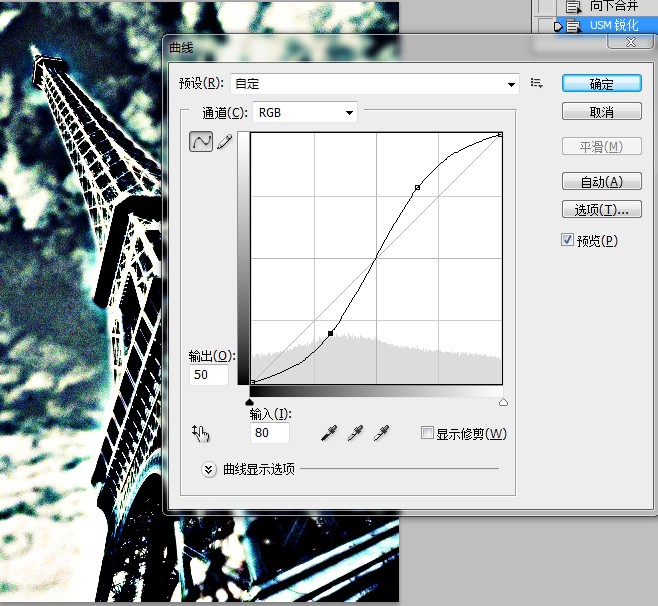Screen dimensions: 658x606
Task: Click the 自动 auto button
Action: click(602, 182)
